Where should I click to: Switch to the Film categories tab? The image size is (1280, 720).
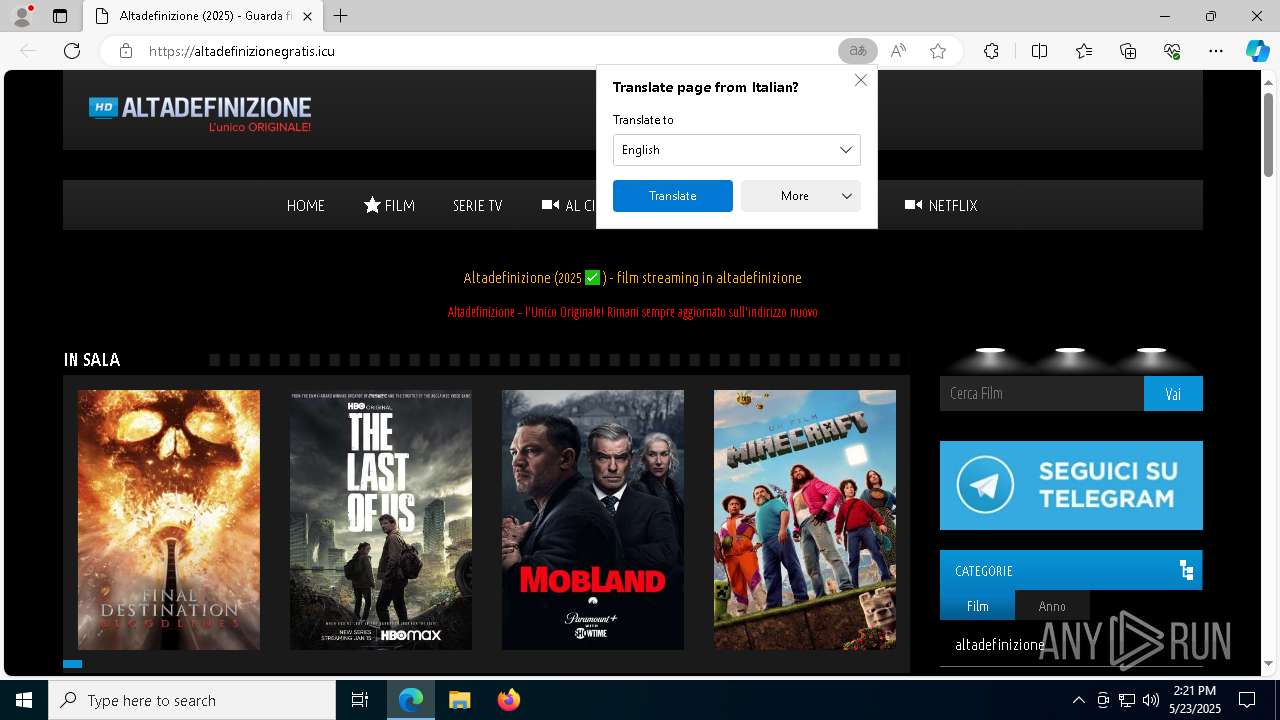coord(977,606)
